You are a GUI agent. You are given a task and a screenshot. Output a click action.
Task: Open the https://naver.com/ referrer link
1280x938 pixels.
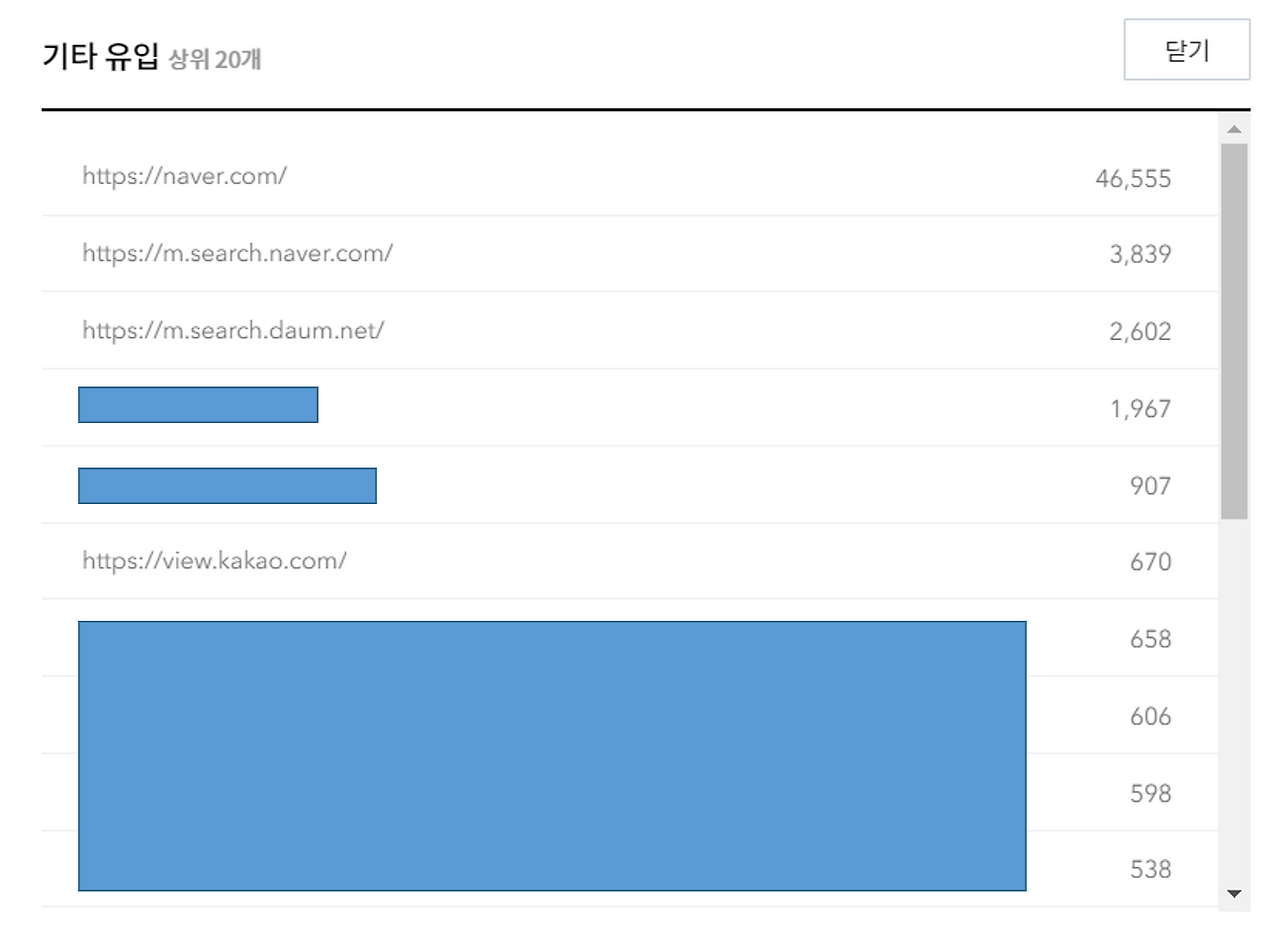(x=184, y=176)
